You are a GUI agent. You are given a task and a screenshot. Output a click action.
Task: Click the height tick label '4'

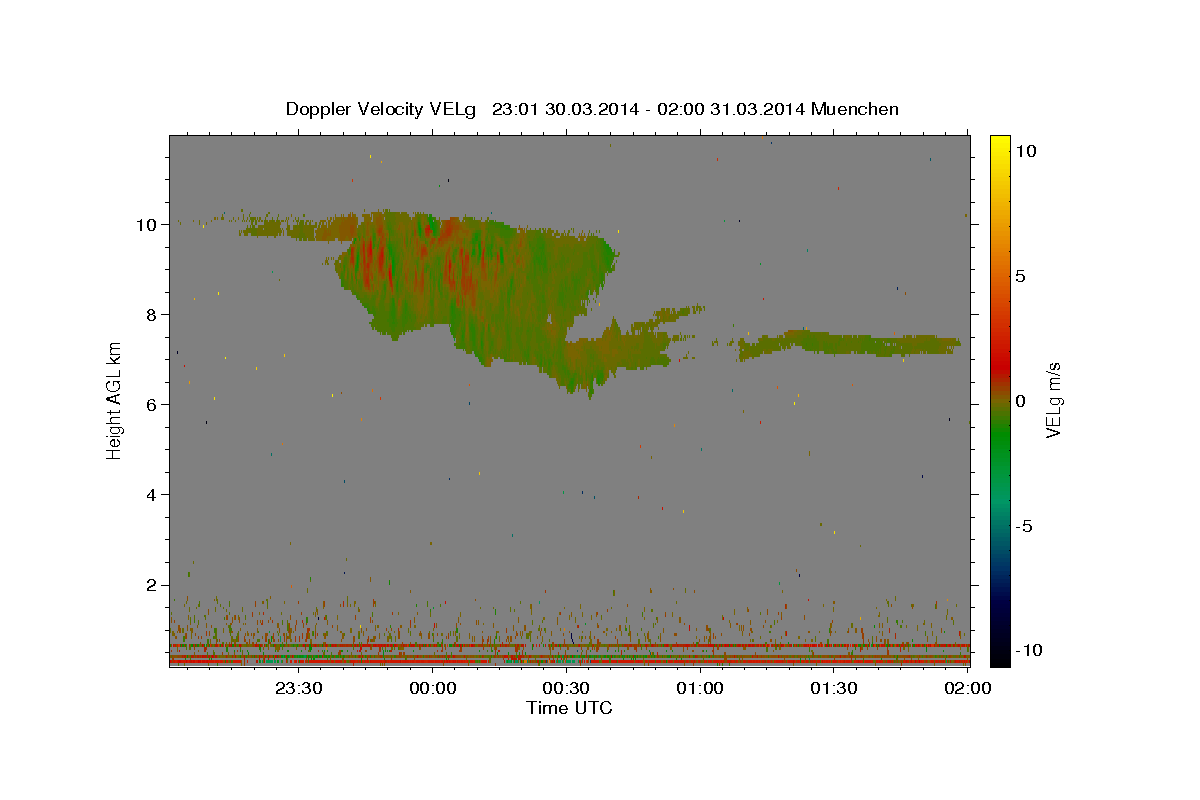click(151, 495)
